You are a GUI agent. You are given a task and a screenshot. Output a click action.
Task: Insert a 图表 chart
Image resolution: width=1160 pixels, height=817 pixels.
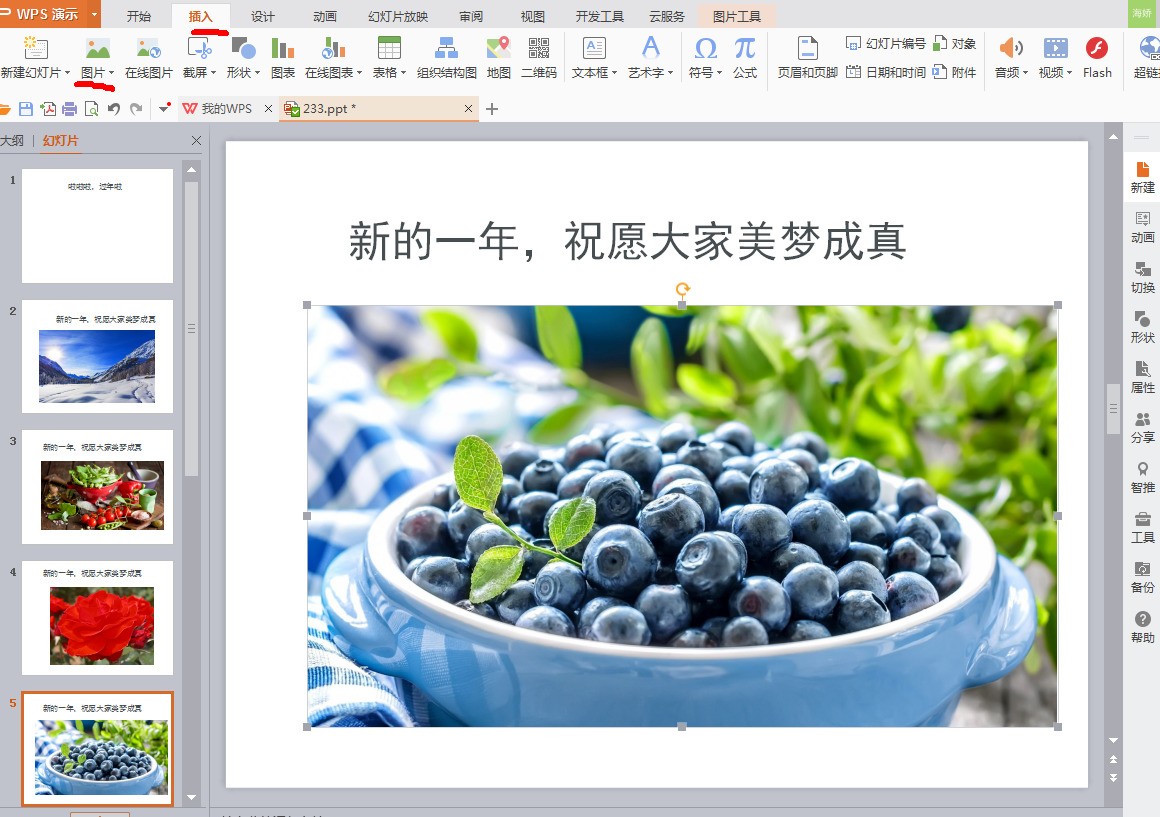tap(283, 57)
